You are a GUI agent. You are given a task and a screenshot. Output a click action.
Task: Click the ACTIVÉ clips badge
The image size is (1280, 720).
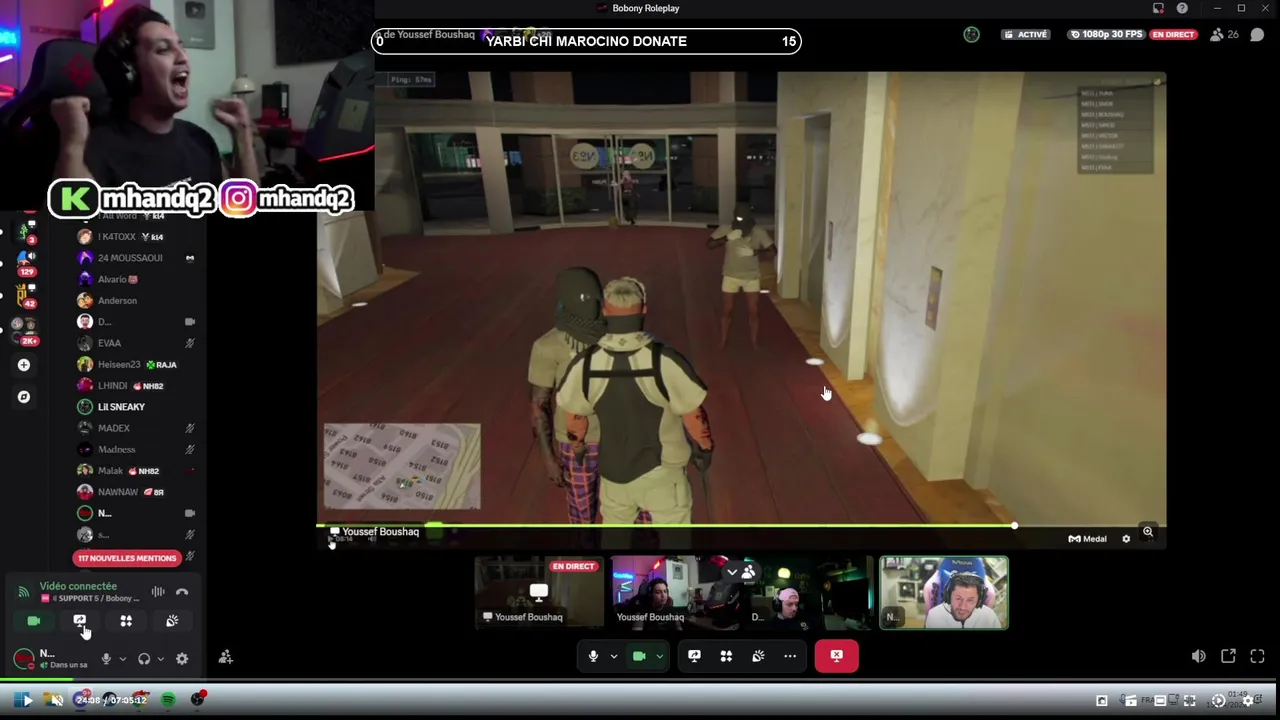click(1025, 34)
